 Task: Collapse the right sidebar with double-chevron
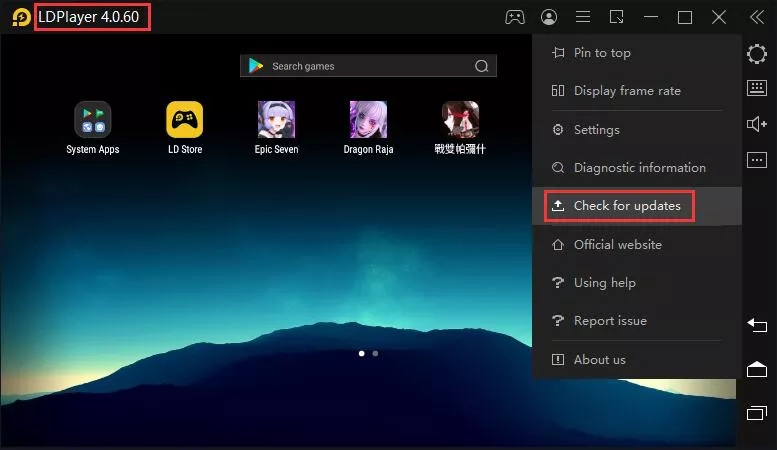point(757,17)
